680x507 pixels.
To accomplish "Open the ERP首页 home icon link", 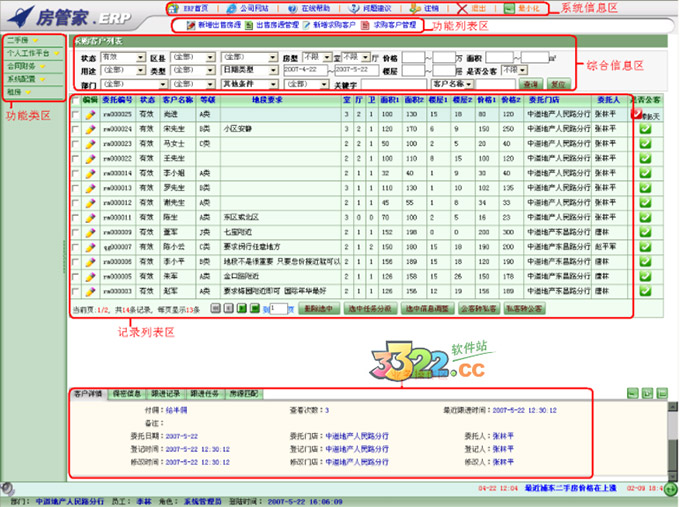I will (189, 8).
